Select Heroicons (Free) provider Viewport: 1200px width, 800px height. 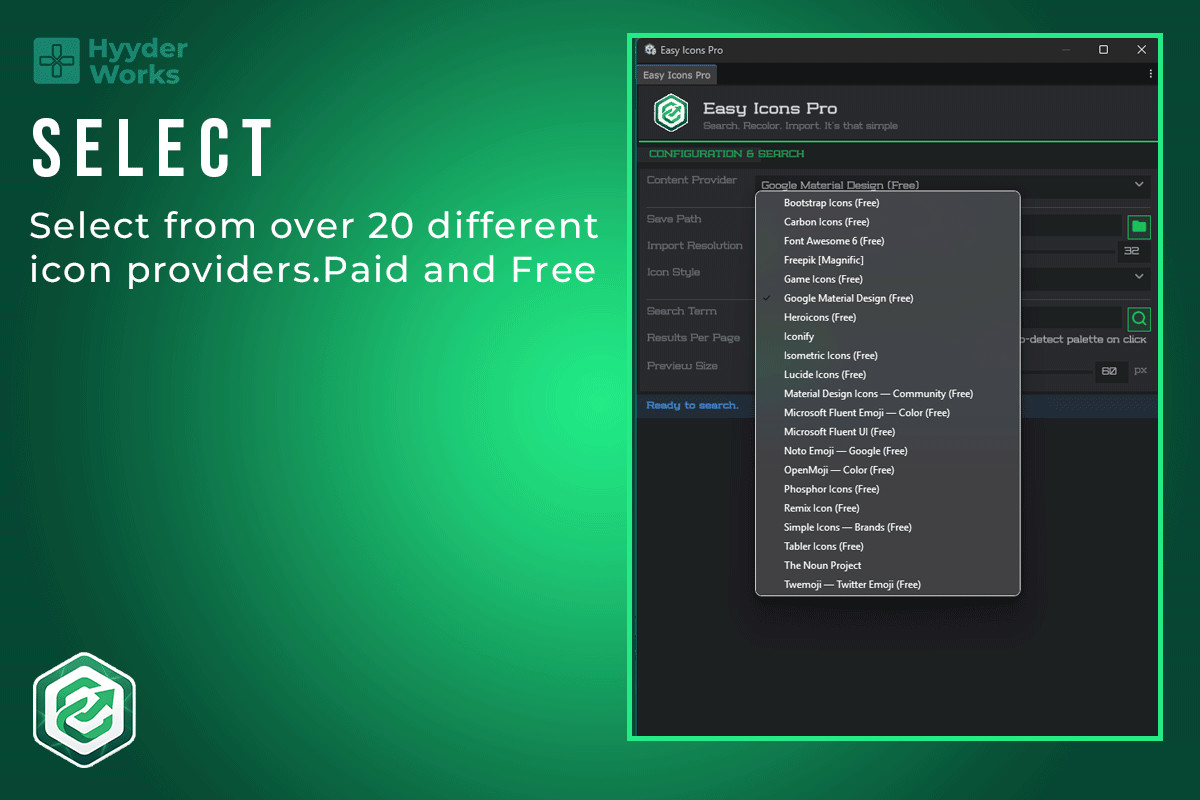coord(888,317)
